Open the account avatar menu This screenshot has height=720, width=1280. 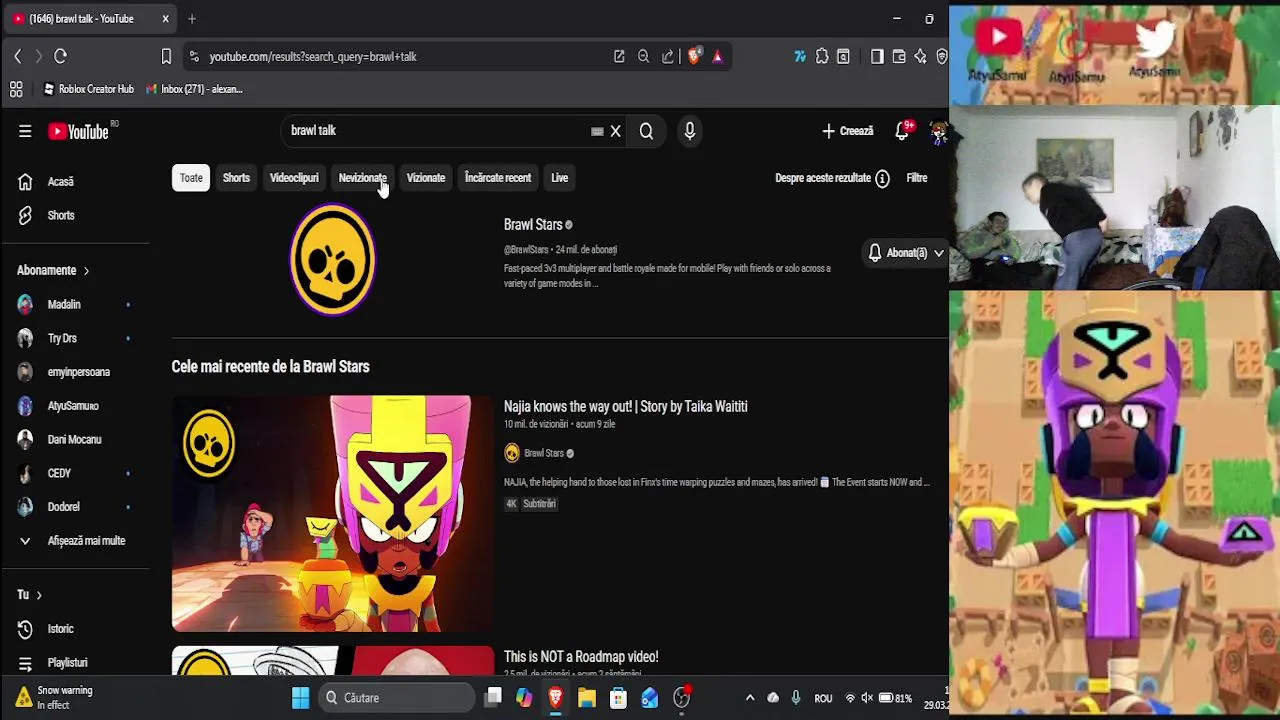pyautogui.click(x=938, y=131)
